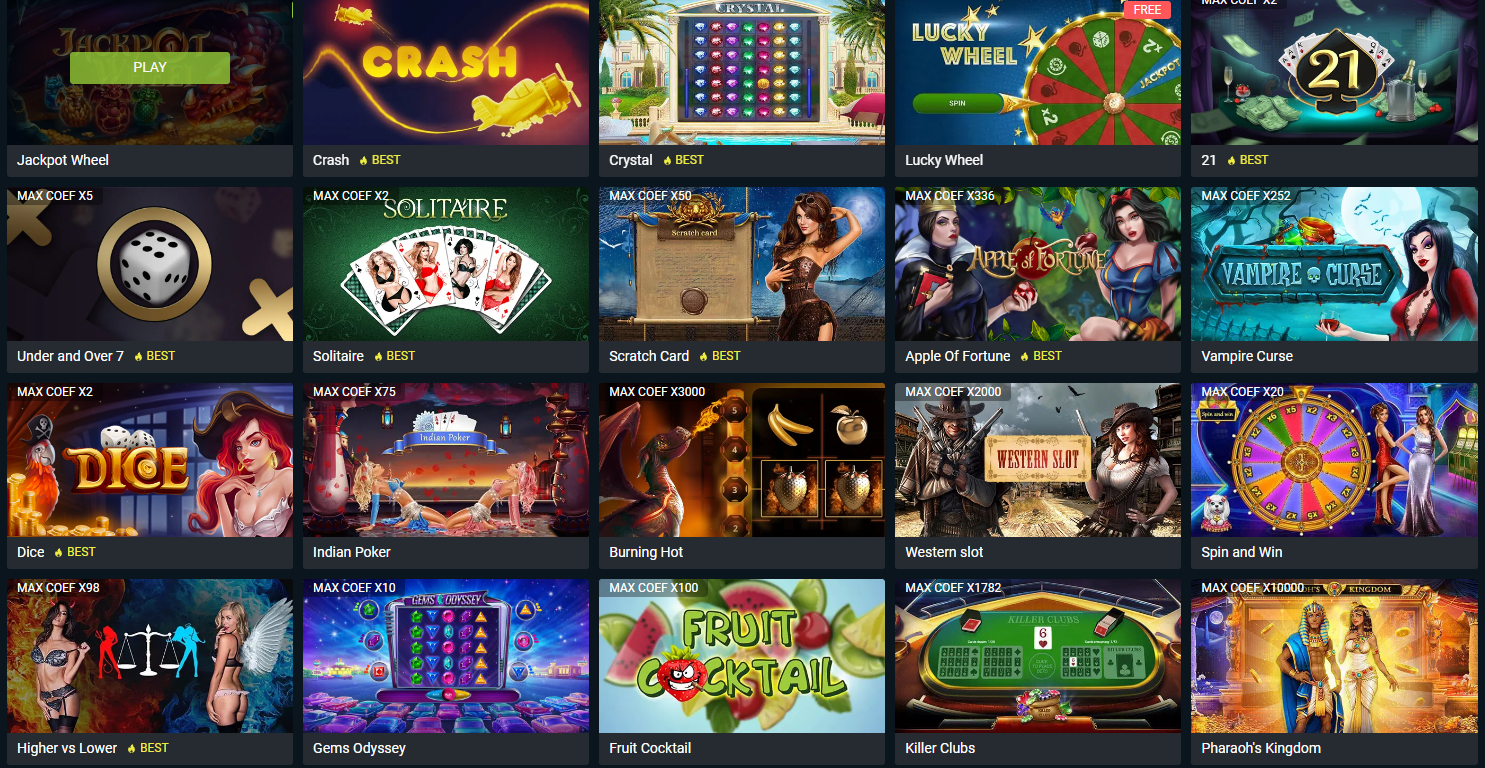Open the Gems Odyssey game thumbnail
This screenshot has height=768, width=1485.
click(446, 656)
